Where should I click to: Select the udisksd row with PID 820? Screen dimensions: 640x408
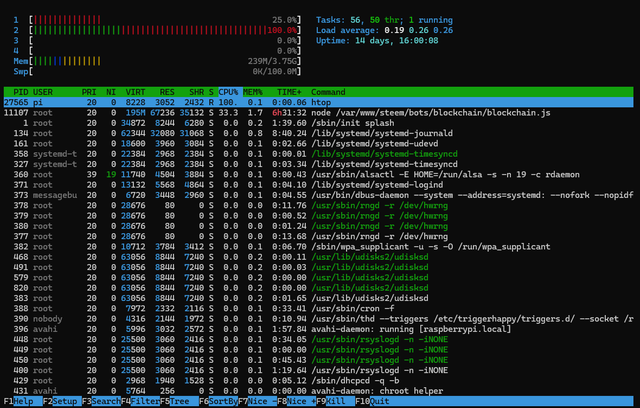coord(318,288)
